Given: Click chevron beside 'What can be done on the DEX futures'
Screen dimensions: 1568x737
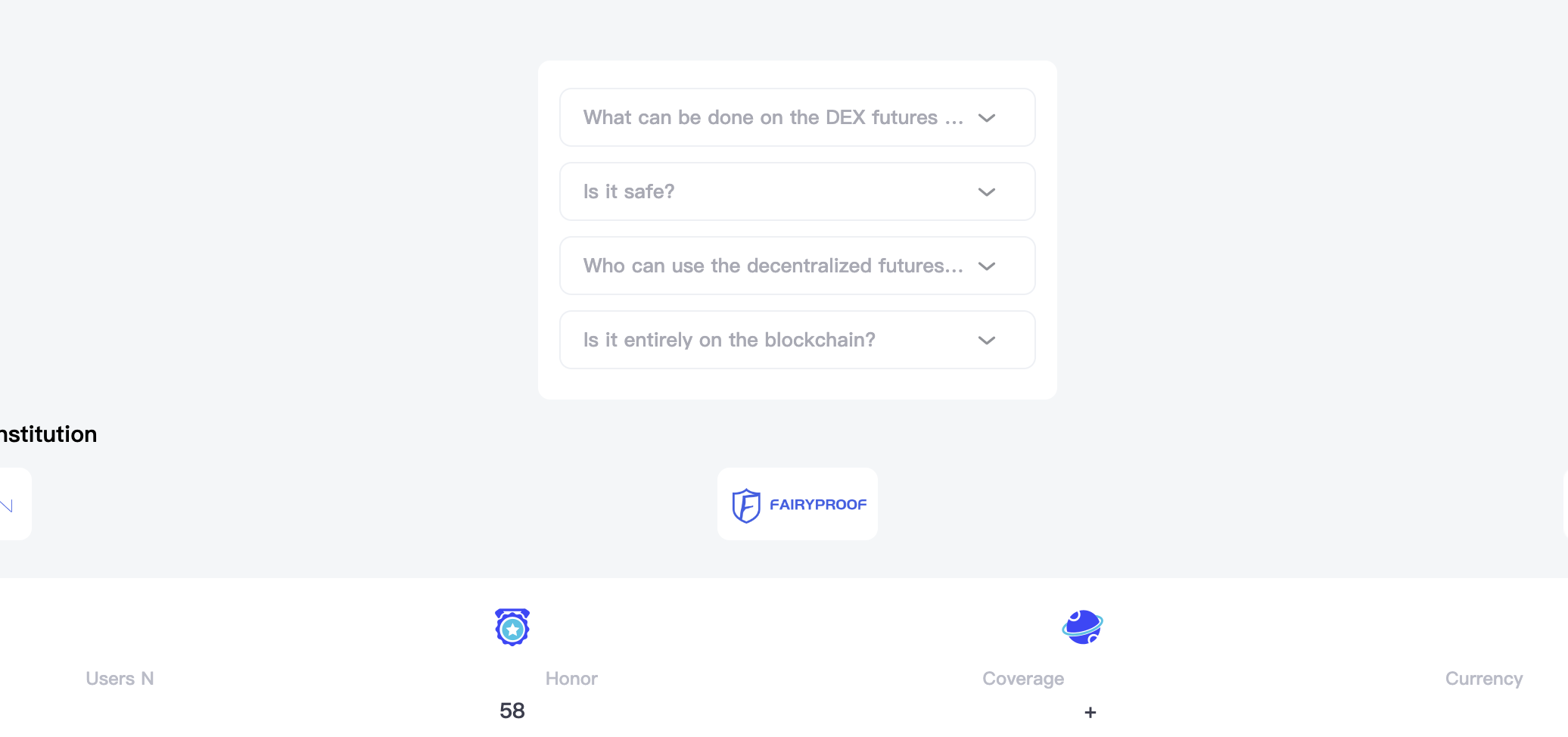Looking at the screenshot, I should pos(986,118).
